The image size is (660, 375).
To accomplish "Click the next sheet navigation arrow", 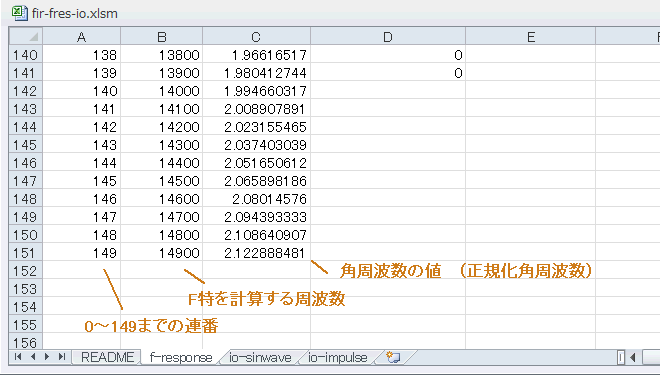I will pyautogui.click(x=47, y=357).
